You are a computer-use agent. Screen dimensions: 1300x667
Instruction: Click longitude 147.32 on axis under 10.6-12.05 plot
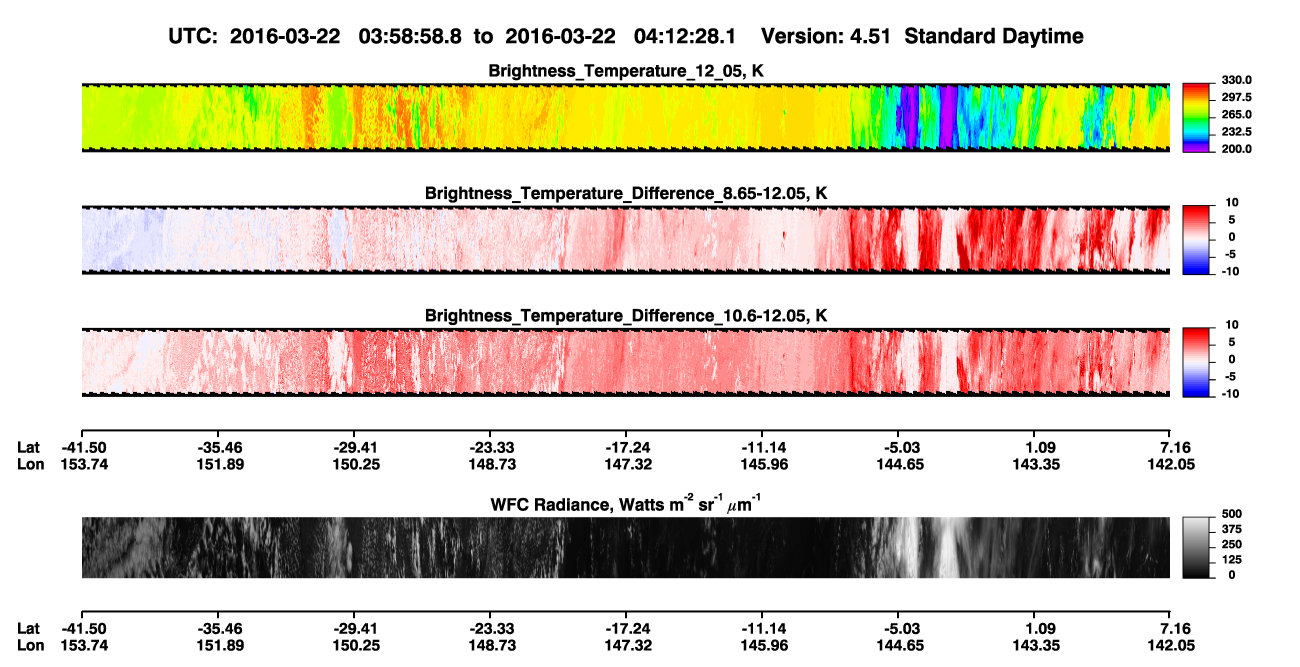[626, 465]
